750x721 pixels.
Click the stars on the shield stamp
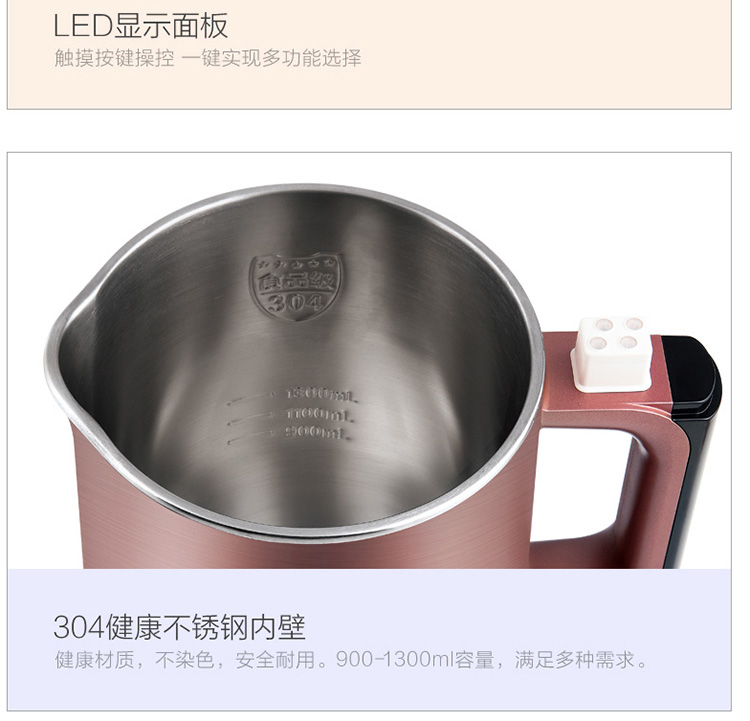(x=297, y=264)
